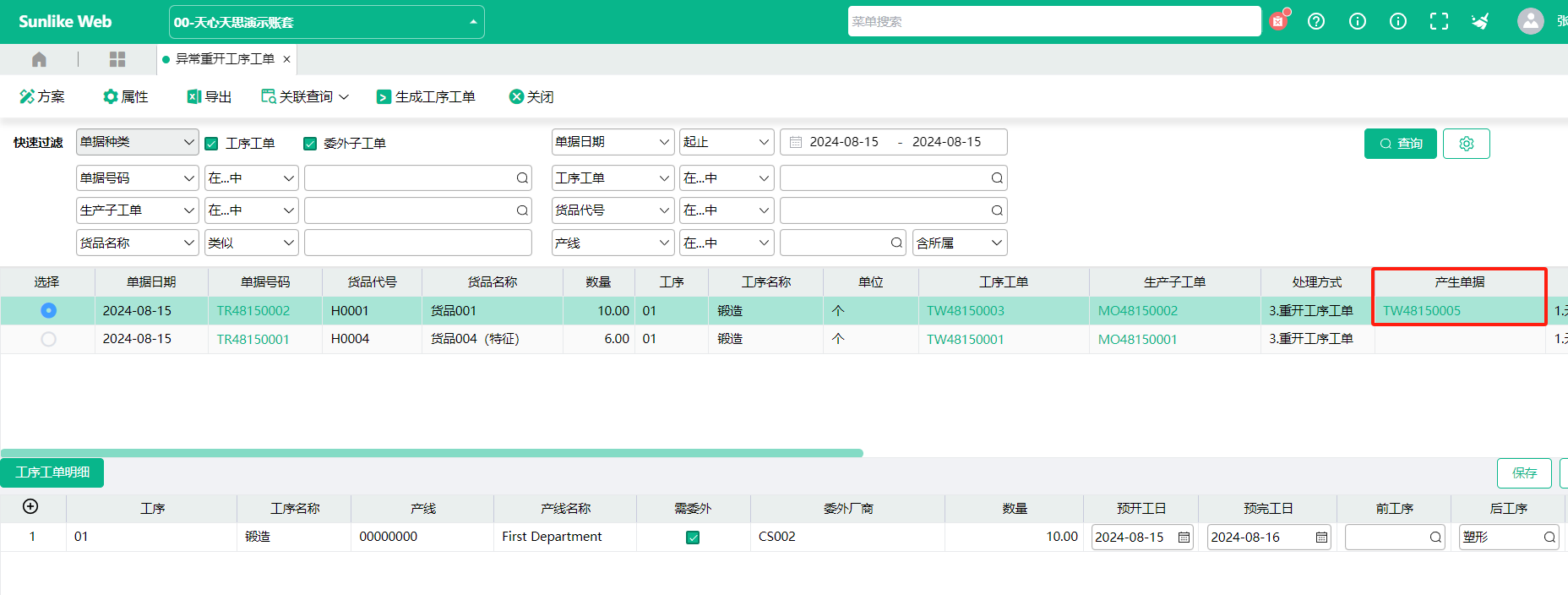Open the home page icon
The image size is (1568, 595).
click(x=39, y=59)
